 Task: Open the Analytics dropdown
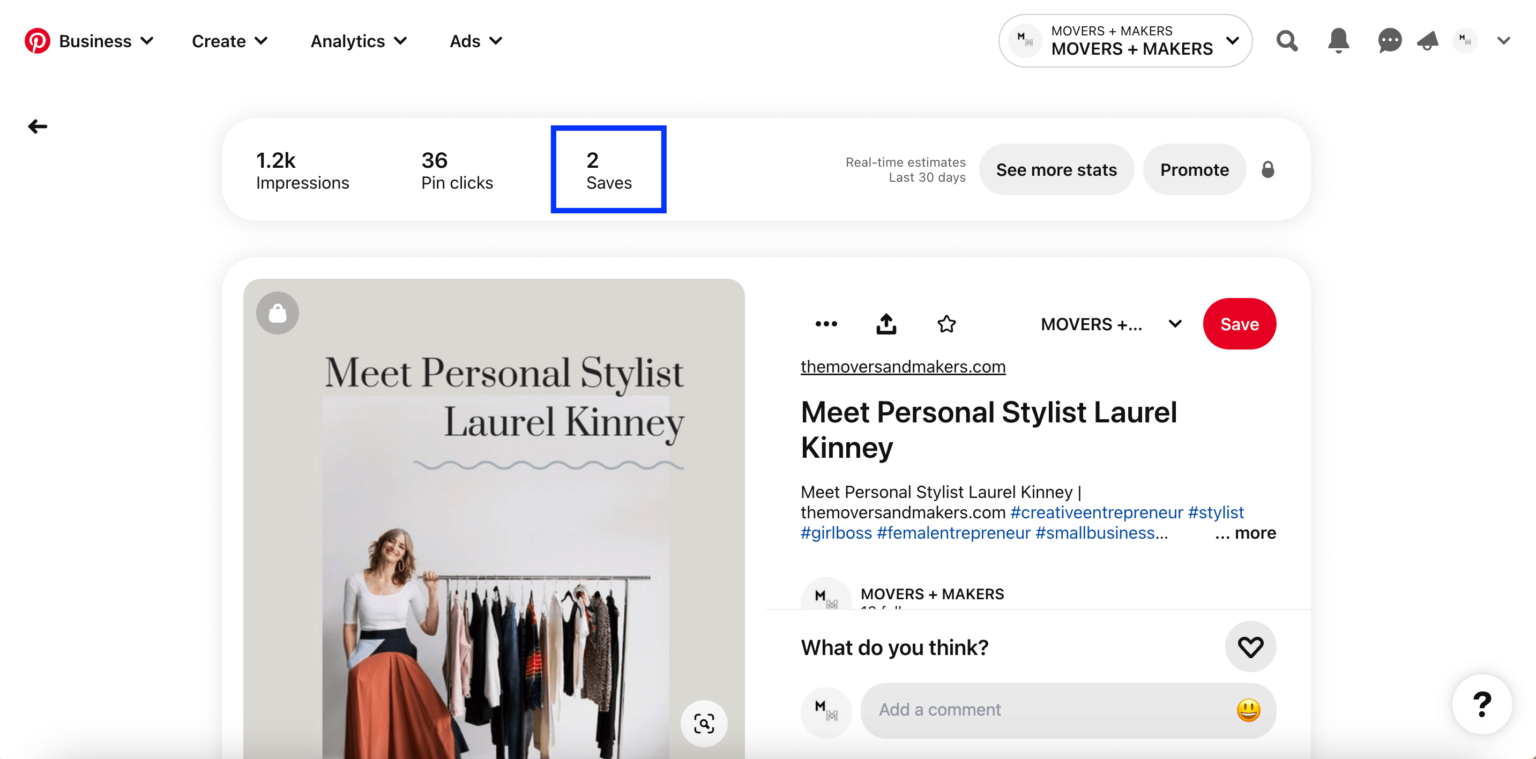pyautogui.click(x=358, y=41)
